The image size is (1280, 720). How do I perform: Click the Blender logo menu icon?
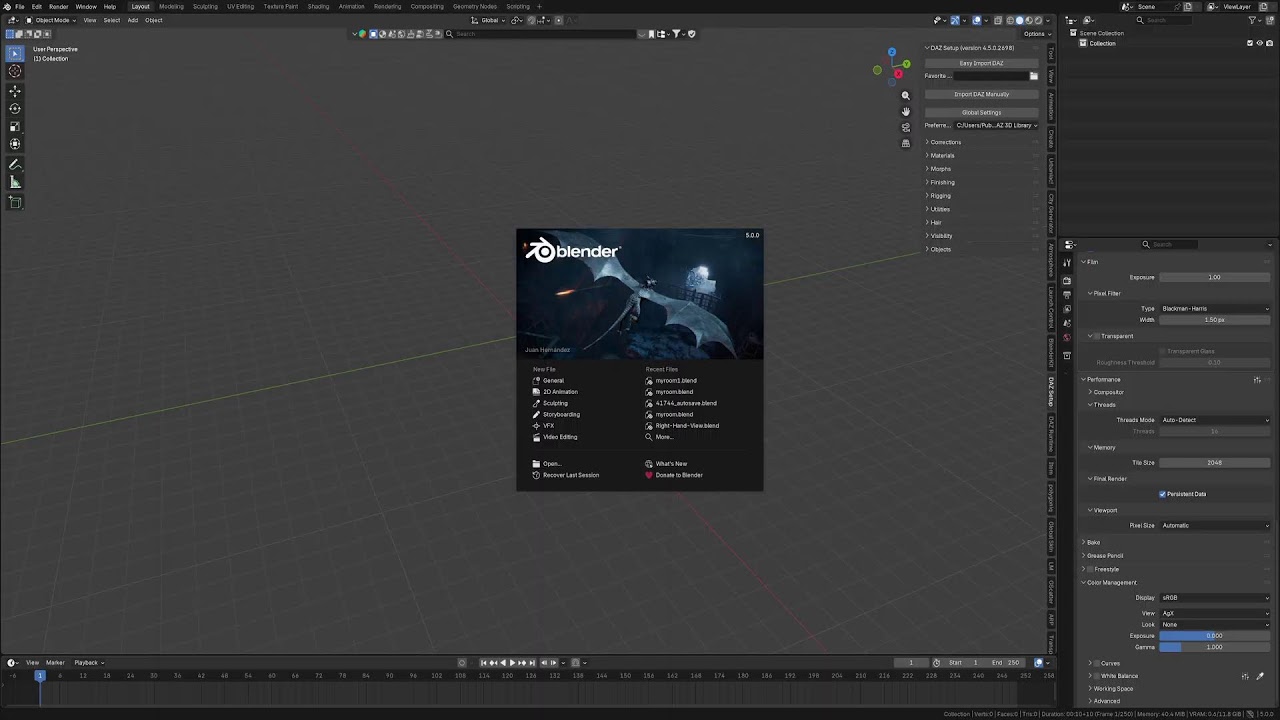(6, 6)
